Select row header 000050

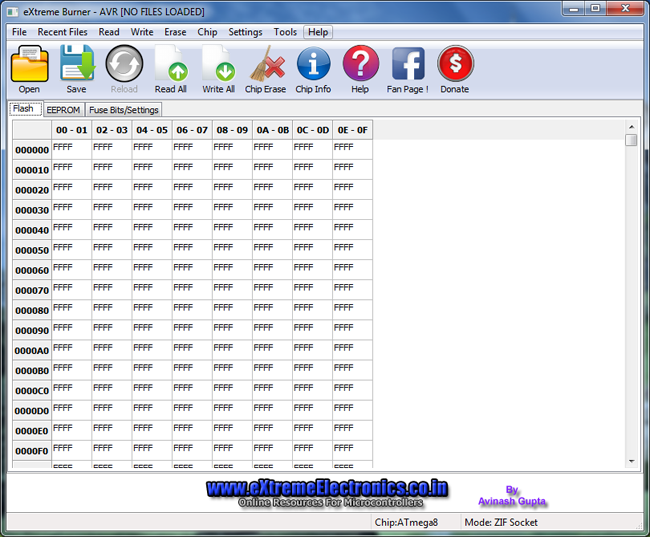(x=32, y=250)
